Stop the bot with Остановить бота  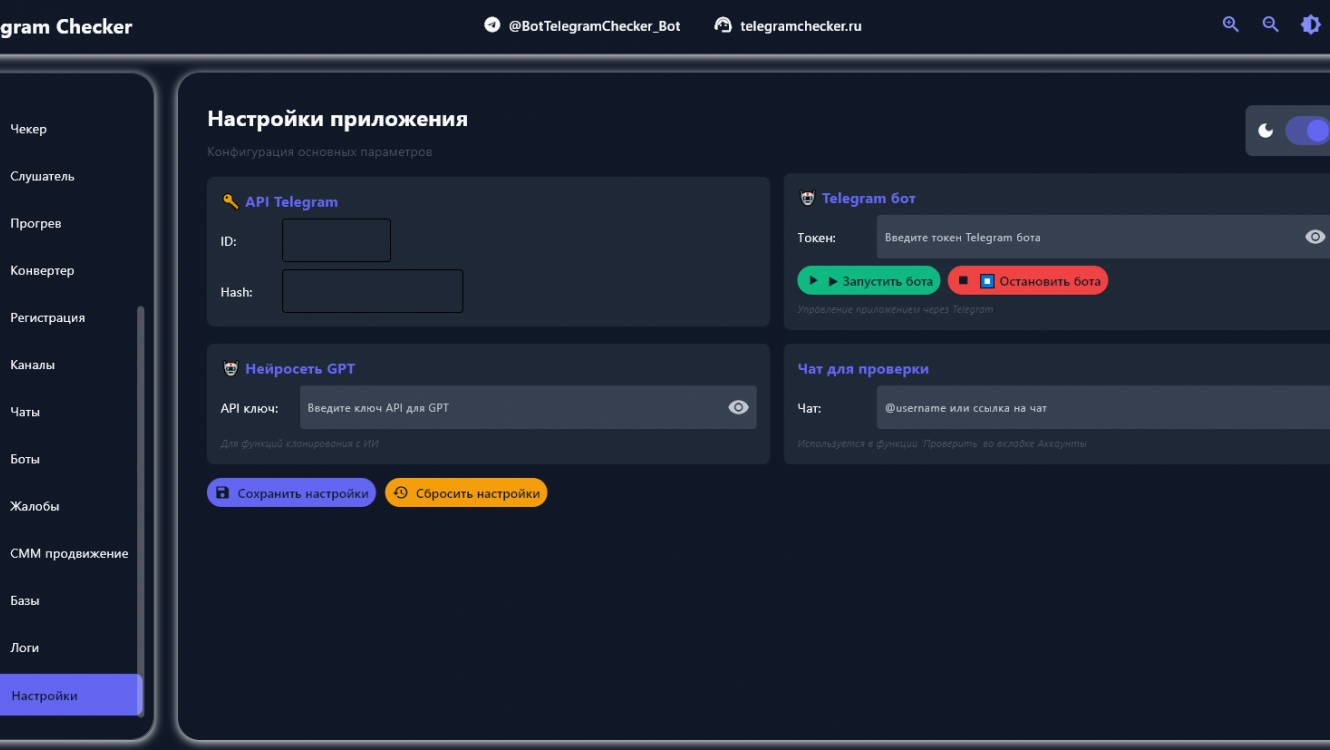(1028, 281)
